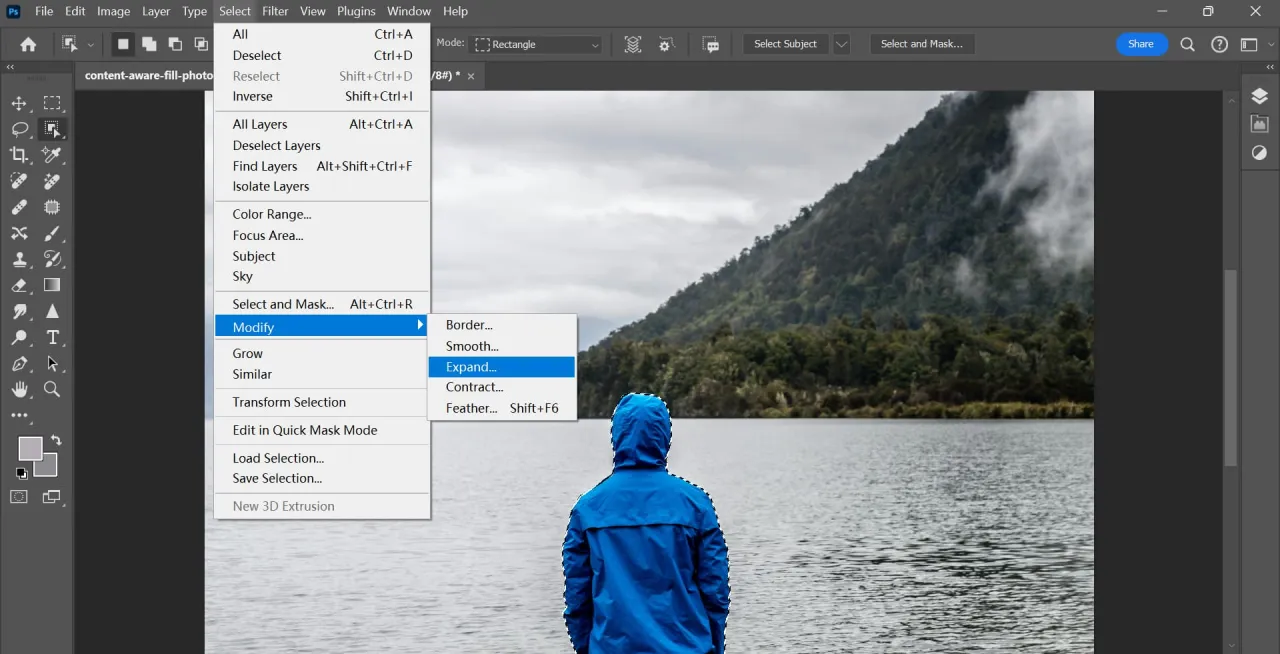Choose Expand from the Modify submenu
Image resolution: width=1280 pixels, height=654 pixels.
click(469, 367)
